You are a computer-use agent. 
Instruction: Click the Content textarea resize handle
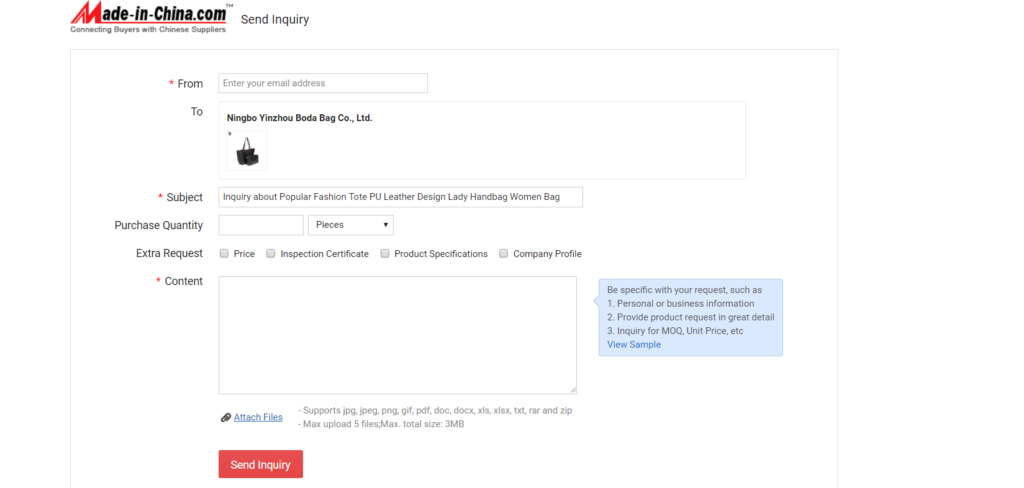click(573, 390)
